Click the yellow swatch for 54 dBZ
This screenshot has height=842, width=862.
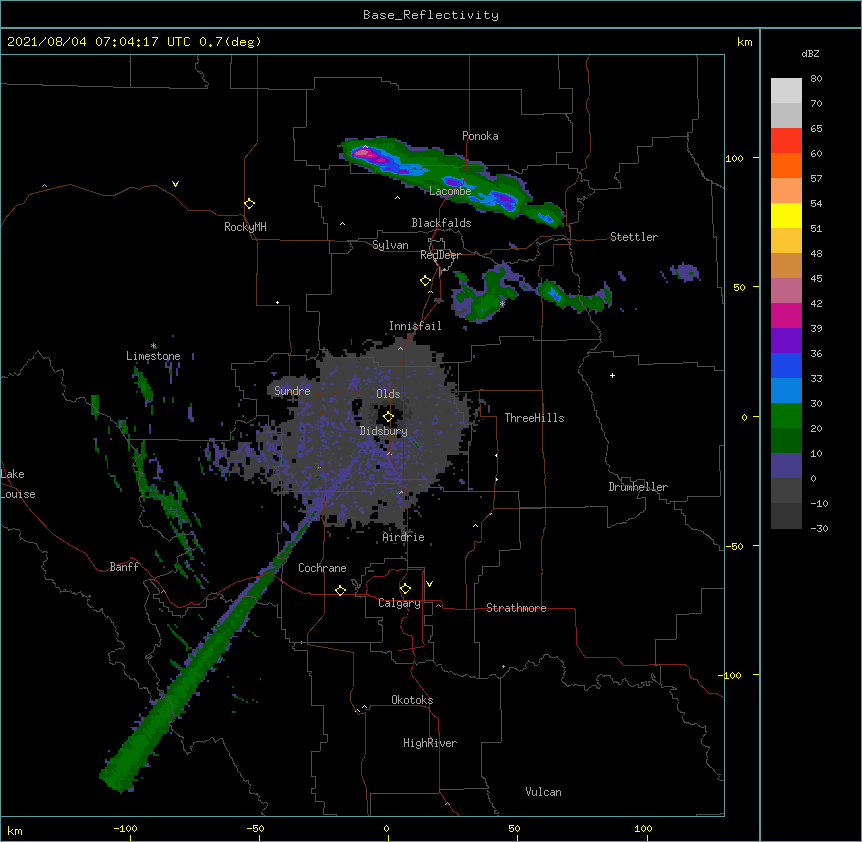click(786, 215)
